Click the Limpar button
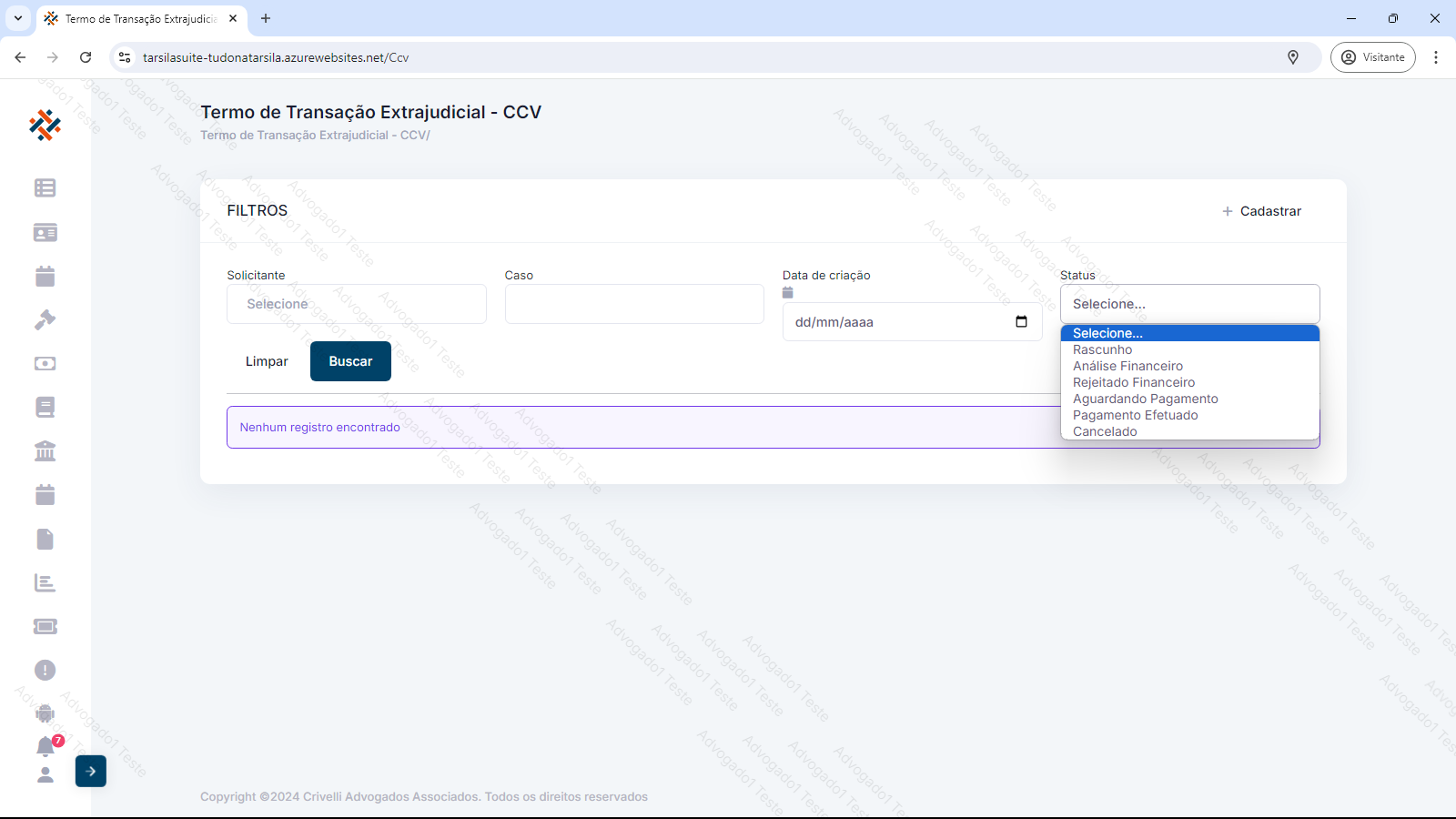The width and height of the screenshot is (1456, 819). point(267,361)
